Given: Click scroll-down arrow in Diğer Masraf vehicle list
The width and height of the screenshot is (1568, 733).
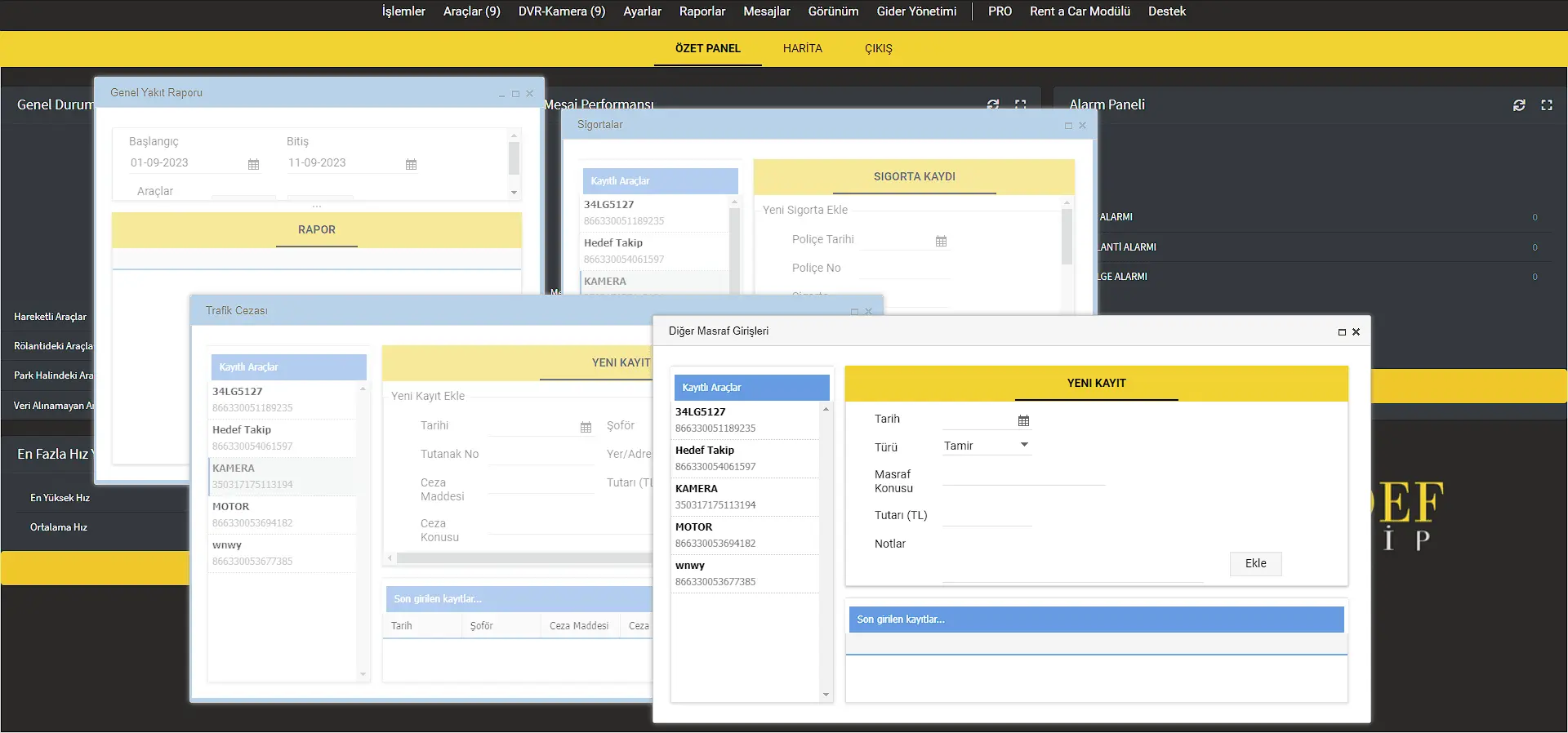Looking at the screenshot, I should click(x=826, y=695).
